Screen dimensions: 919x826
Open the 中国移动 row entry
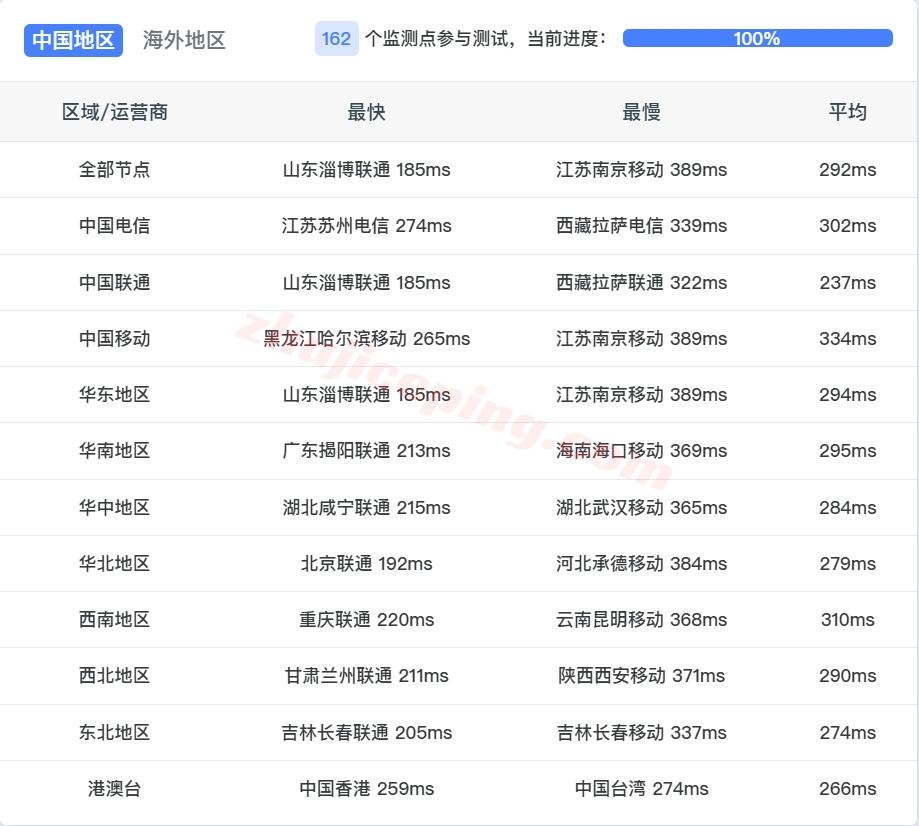[x=114, y=339]
